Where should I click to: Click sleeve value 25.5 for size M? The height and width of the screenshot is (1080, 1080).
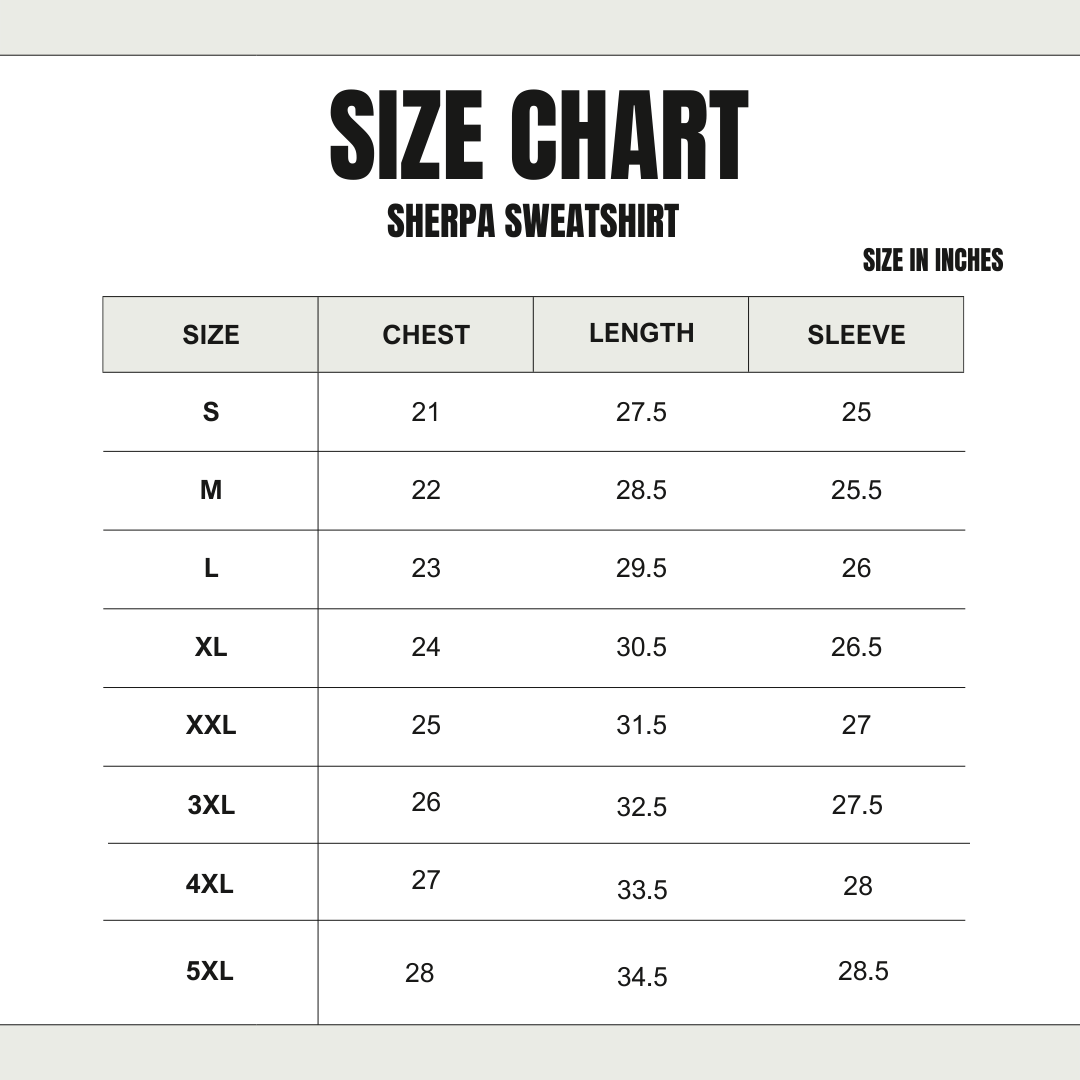tap(856, 490)
